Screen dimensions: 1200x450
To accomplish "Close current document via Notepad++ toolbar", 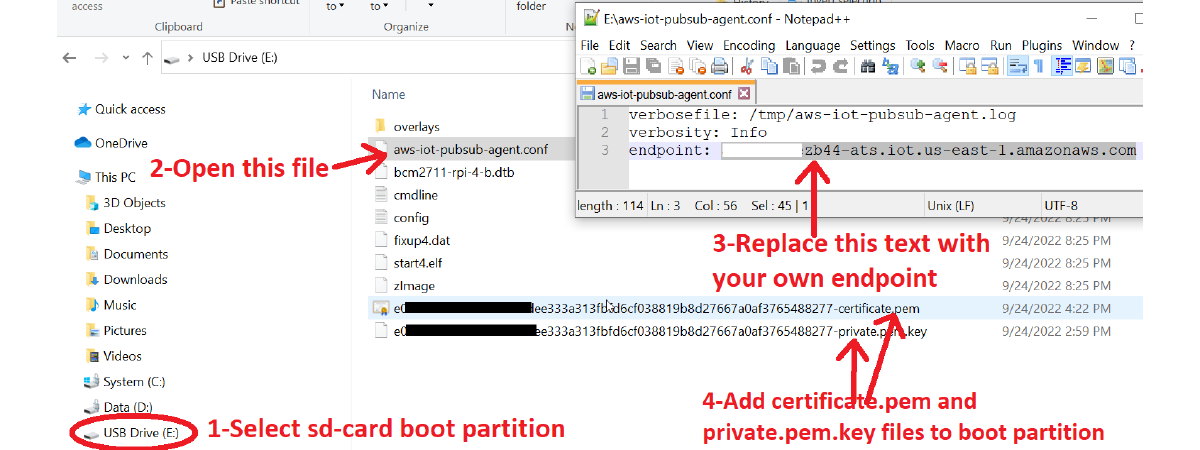I will [x=676, y=66].
